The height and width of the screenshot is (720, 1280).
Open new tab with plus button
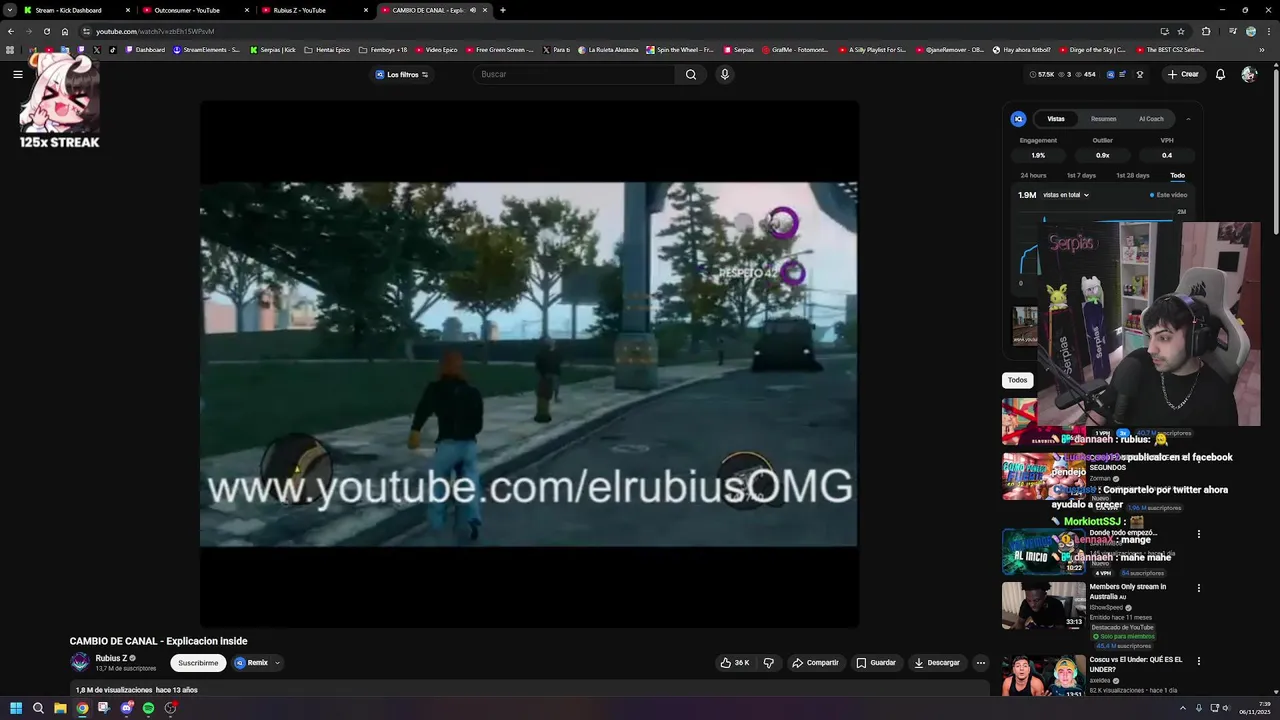503,10
